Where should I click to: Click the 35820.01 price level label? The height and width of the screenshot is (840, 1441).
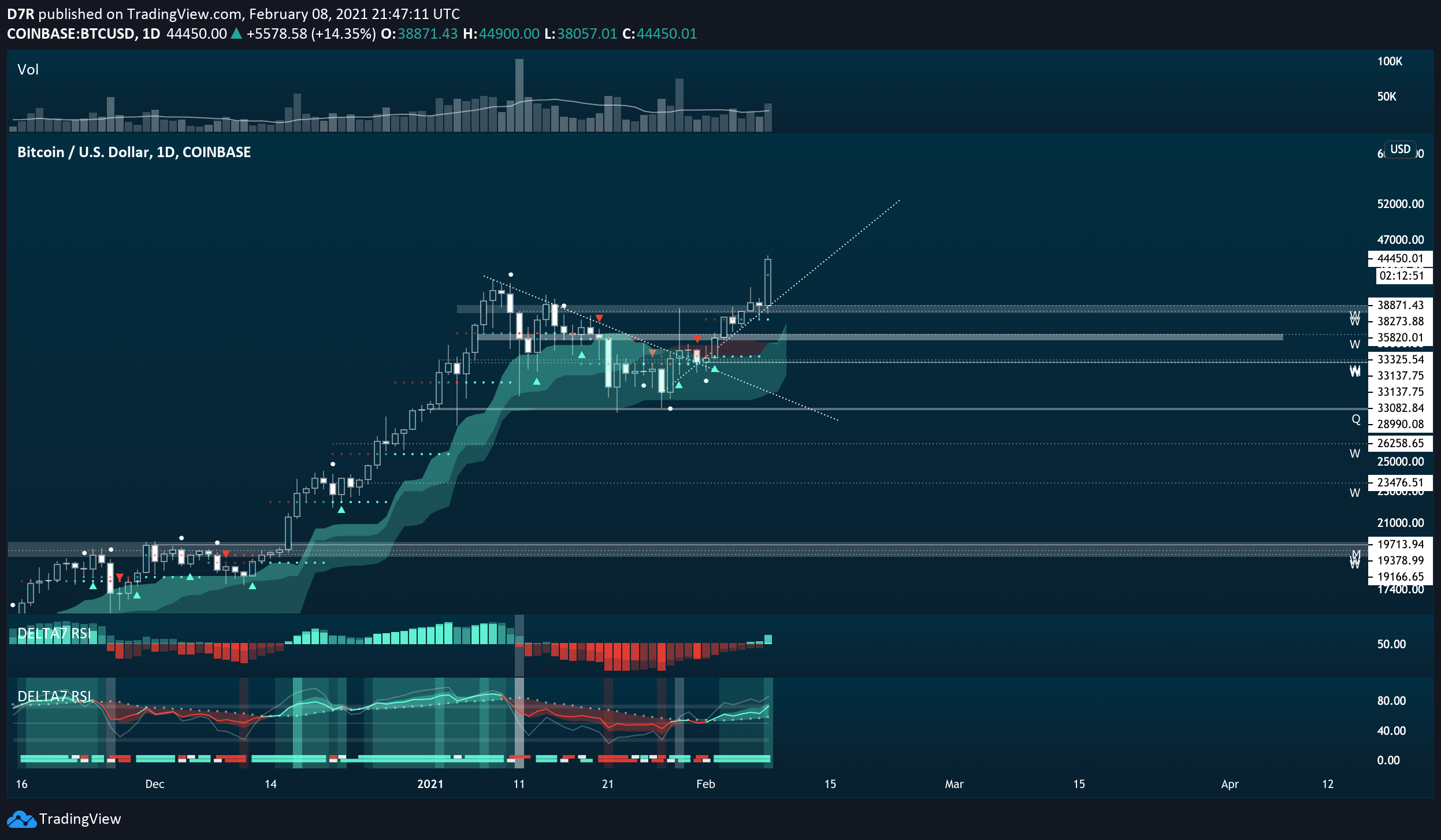pos(1400,337)
